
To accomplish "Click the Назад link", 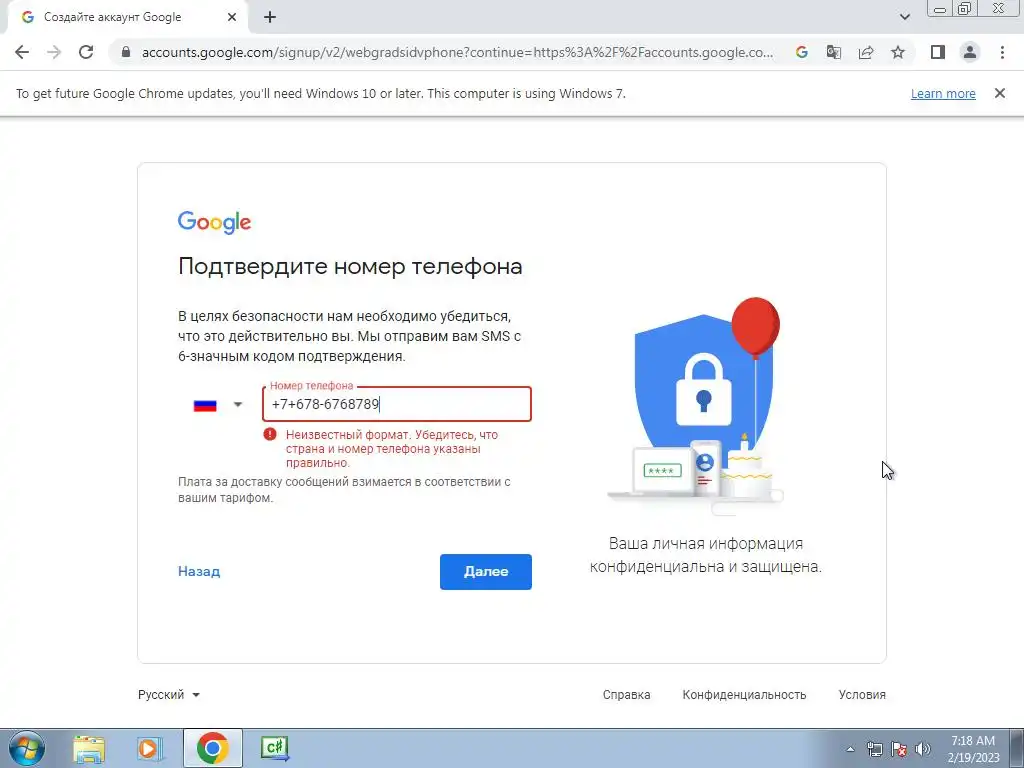I will coord(199,571).
